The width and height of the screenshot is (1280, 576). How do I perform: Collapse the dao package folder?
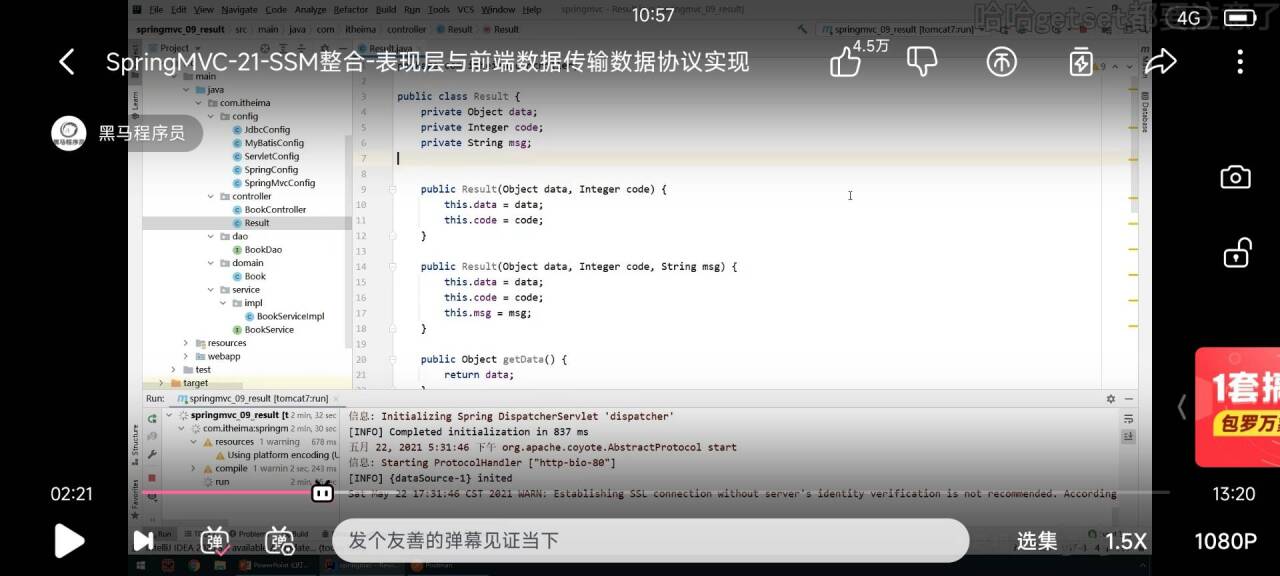[x=210, y=237]
